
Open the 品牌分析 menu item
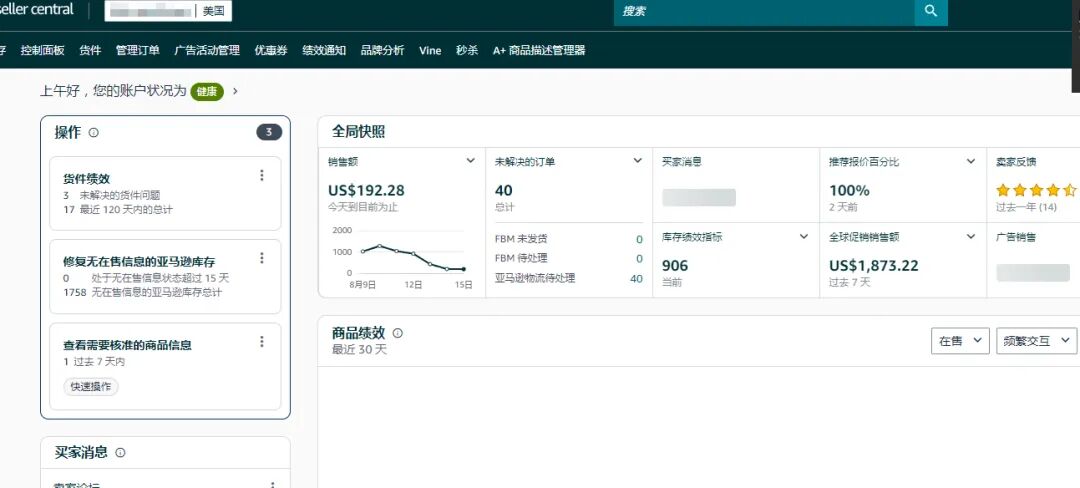[382, 50]
